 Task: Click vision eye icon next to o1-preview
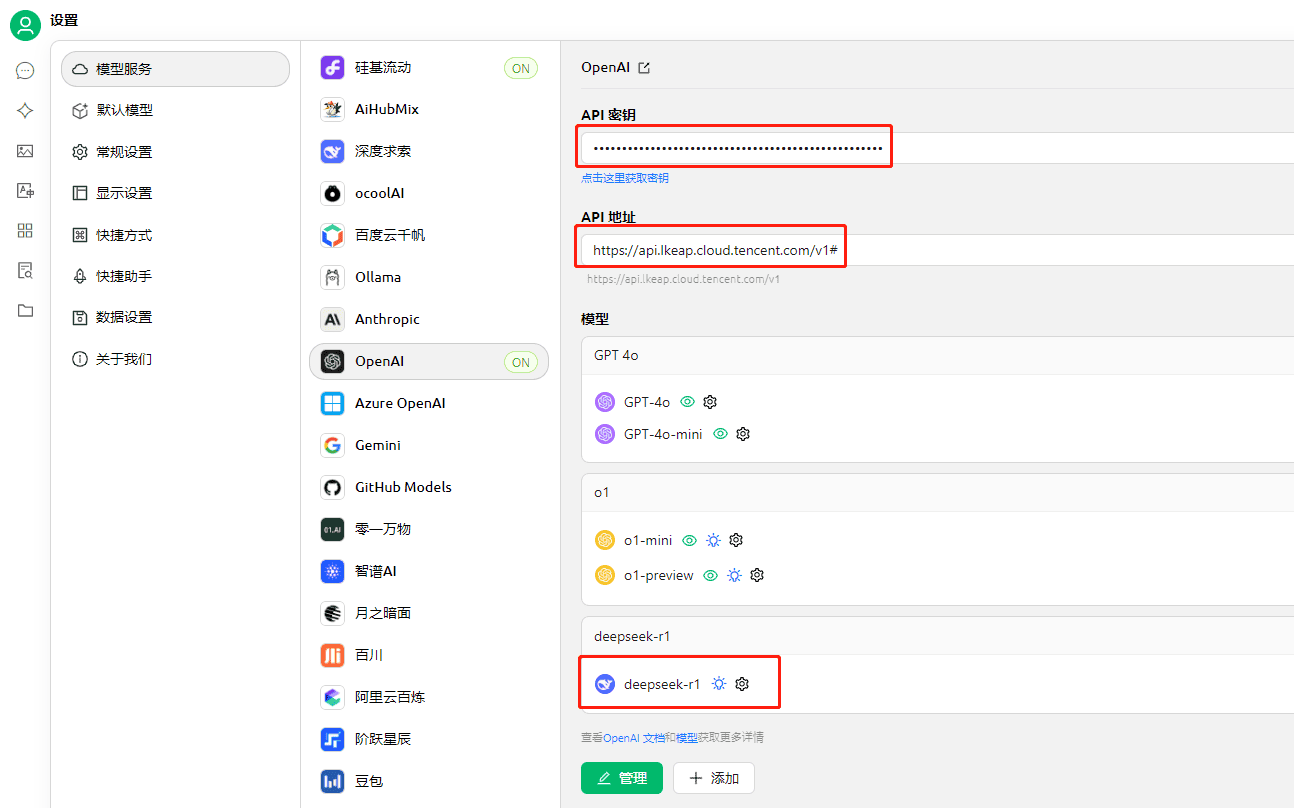711,575
